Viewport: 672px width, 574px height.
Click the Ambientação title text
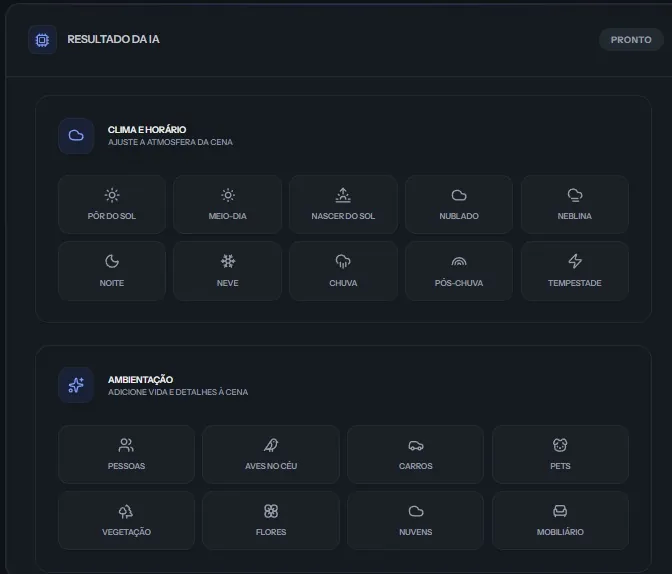(x=141, y=380)
